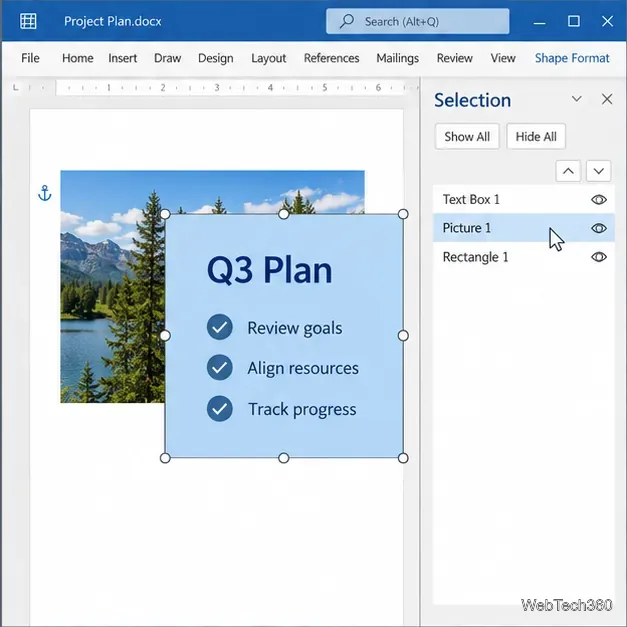Click the top-right resize handle of the shape
Screen dimensions: 627x627
pyautogui.click(x=403, y=214)
